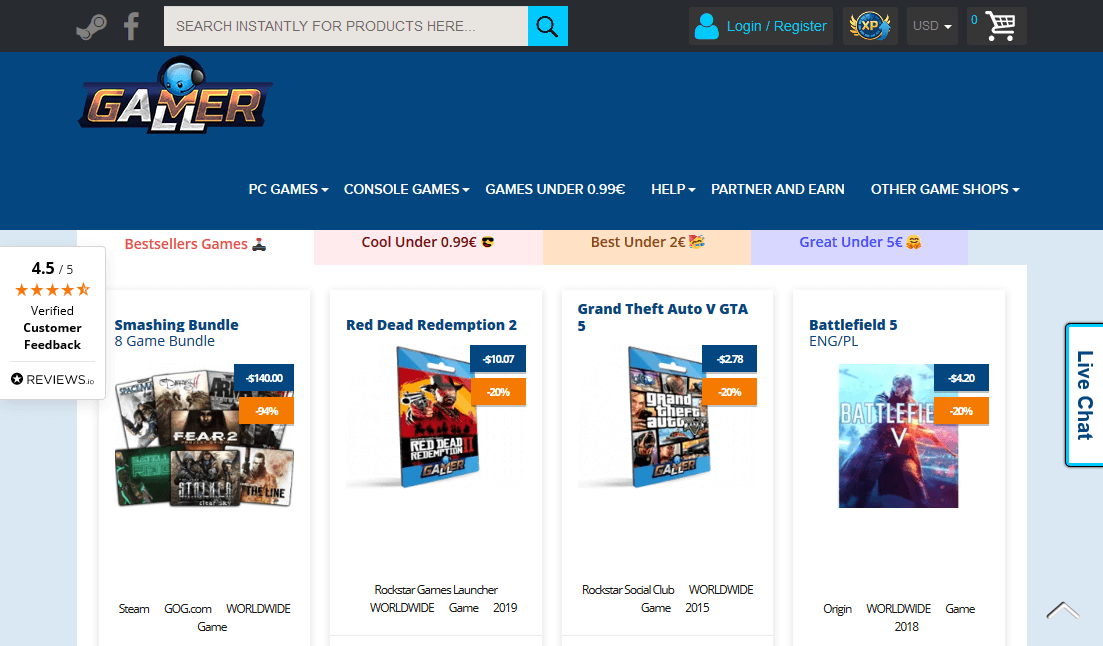1103x646 pixels.
Task: Click the REVIEWS.io logo
Action: [x=53, y=379]
